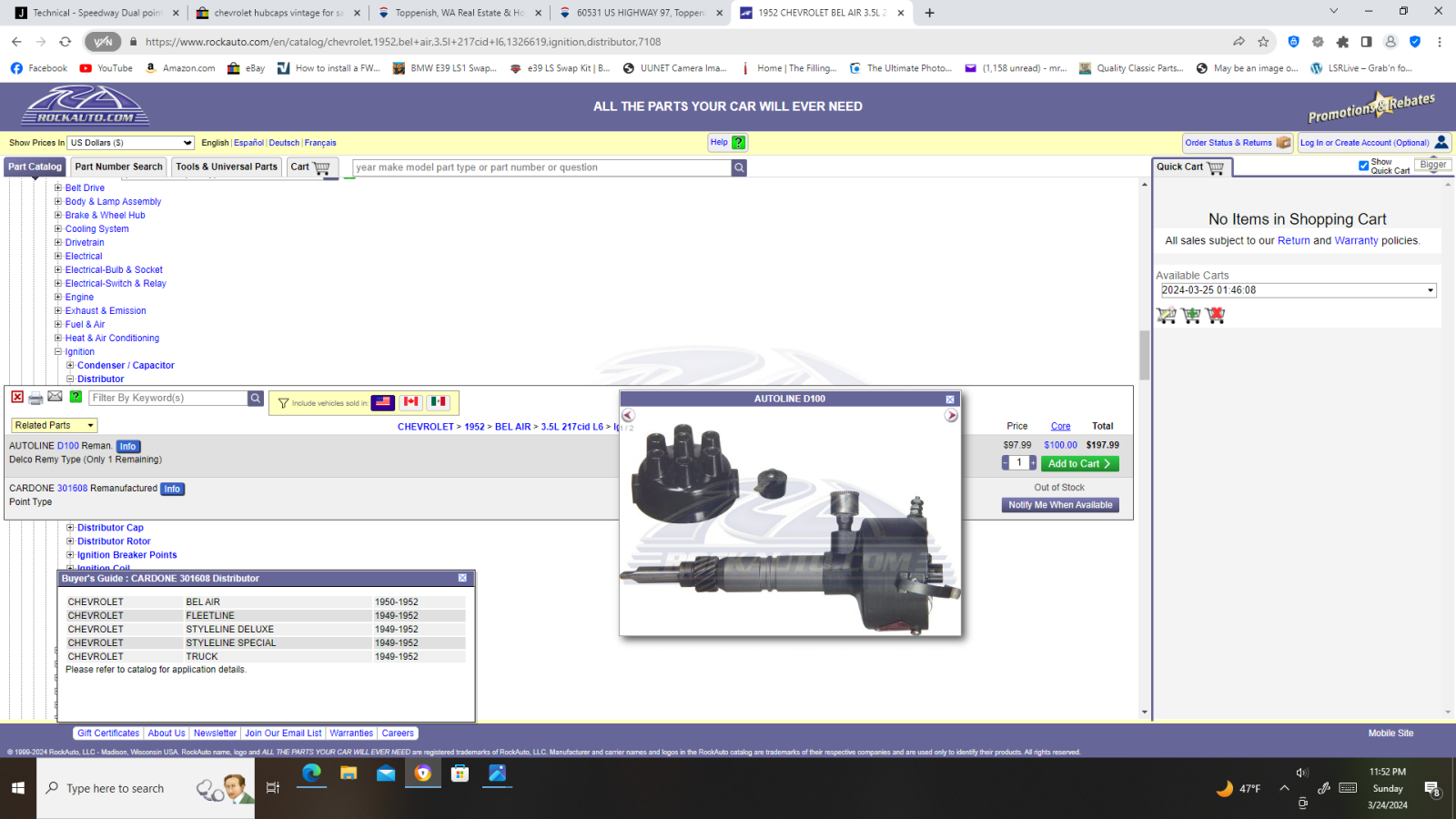Open the Gift Certificates footer link

(108, 733)
